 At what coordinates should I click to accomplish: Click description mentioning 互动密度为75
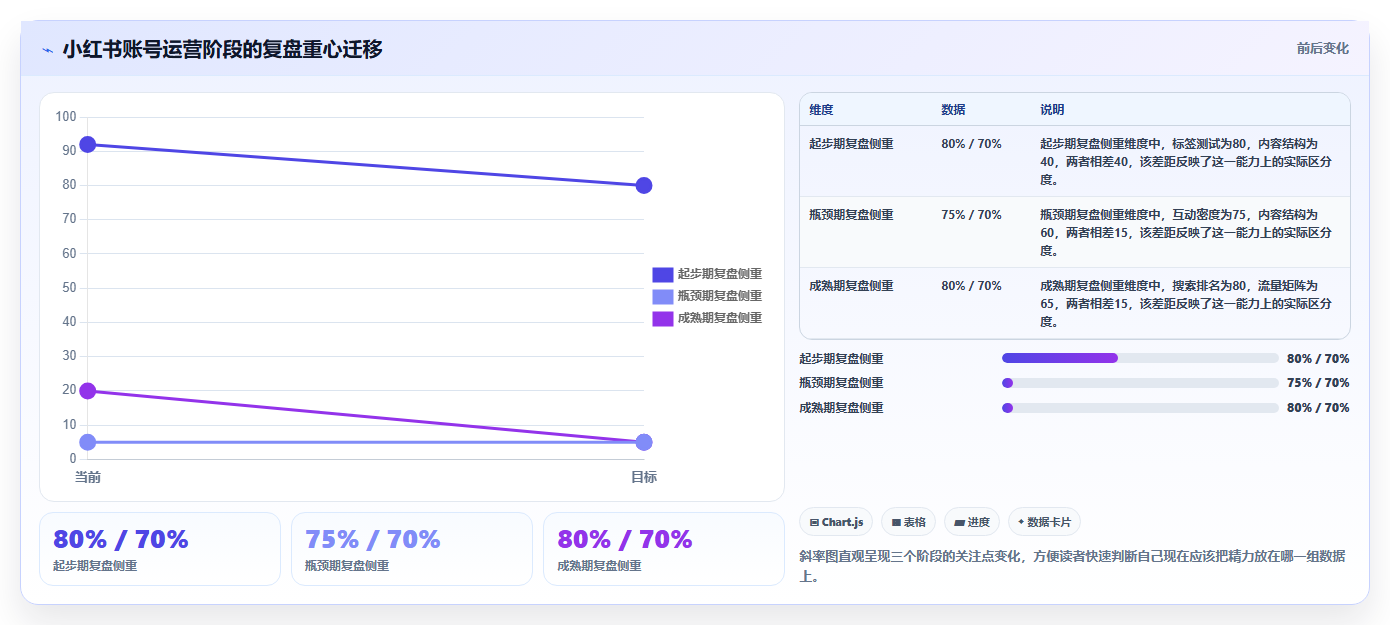[x=1186, y=233]
